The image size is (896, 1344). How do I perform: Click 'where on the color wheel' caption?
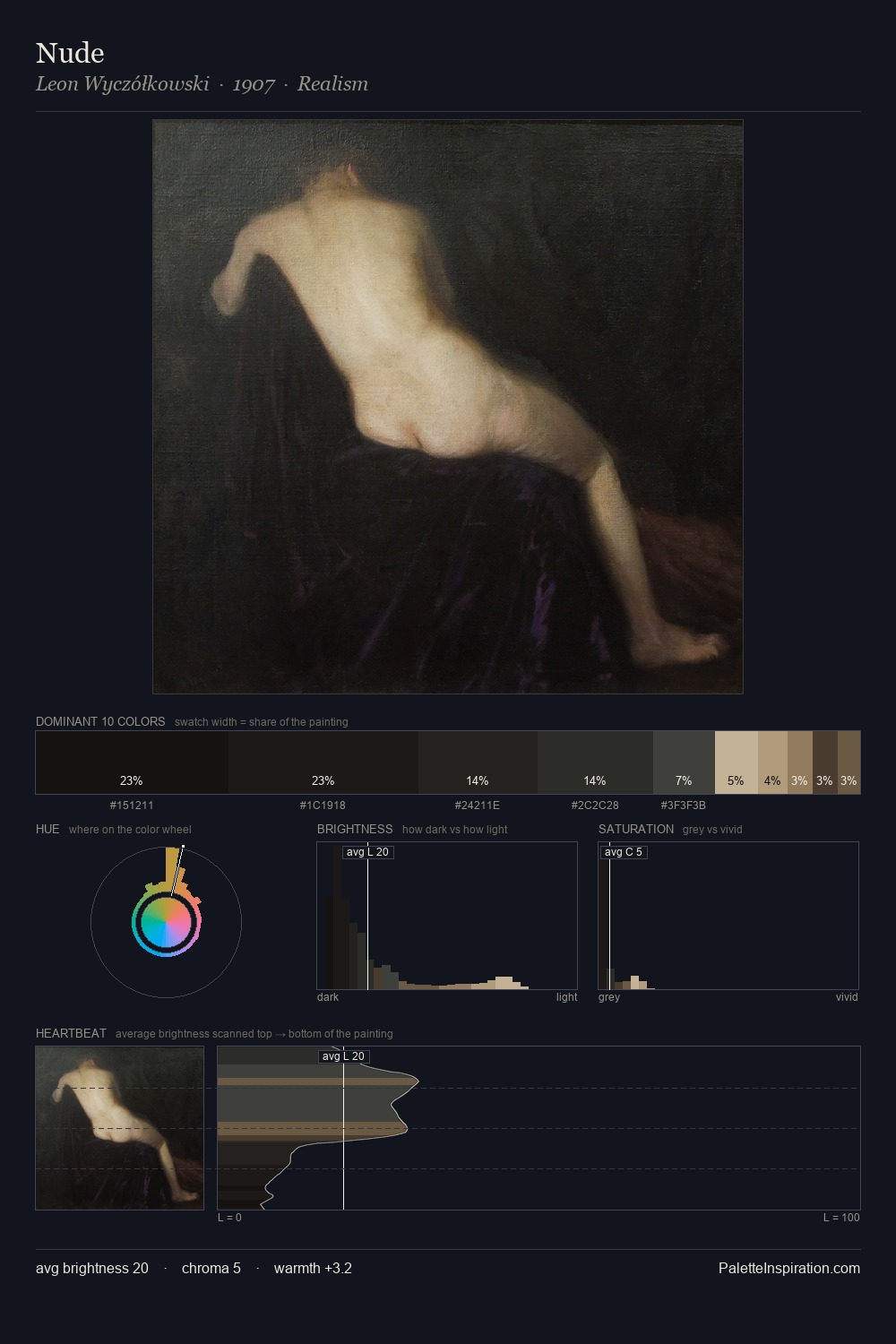tap(130, 830)
